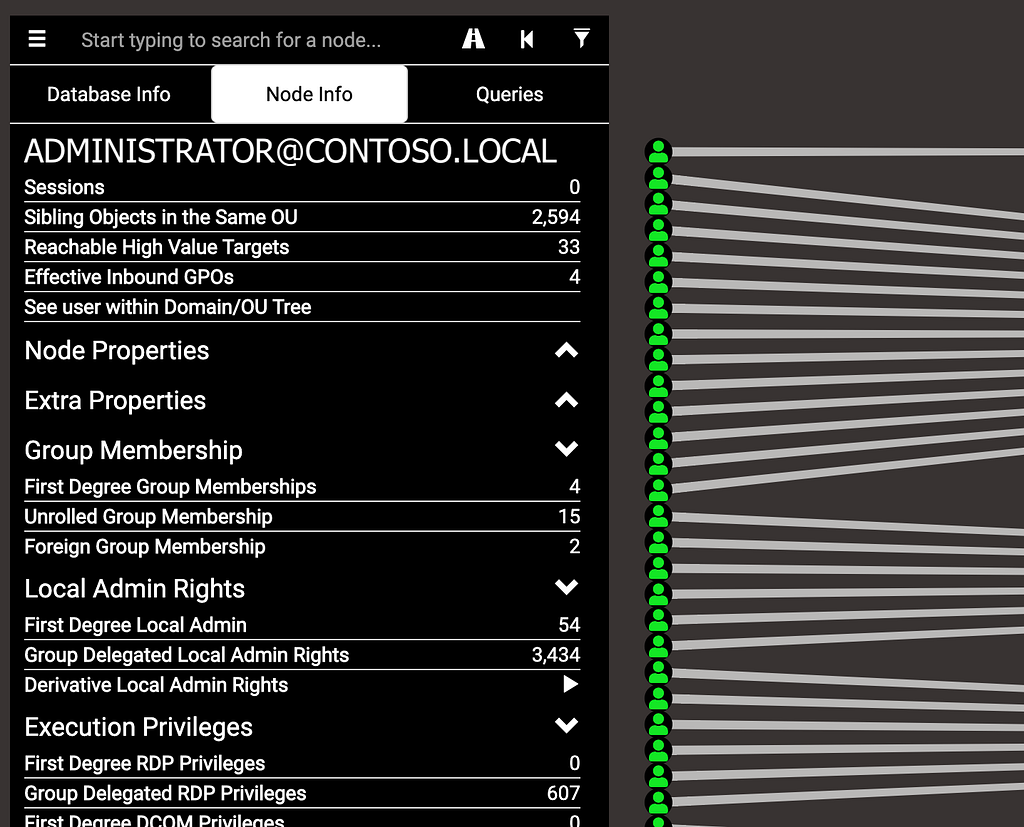The image size is (1024, 827).
Task: Open Reachable High Value Targets
Action: (x=302, y=247)
